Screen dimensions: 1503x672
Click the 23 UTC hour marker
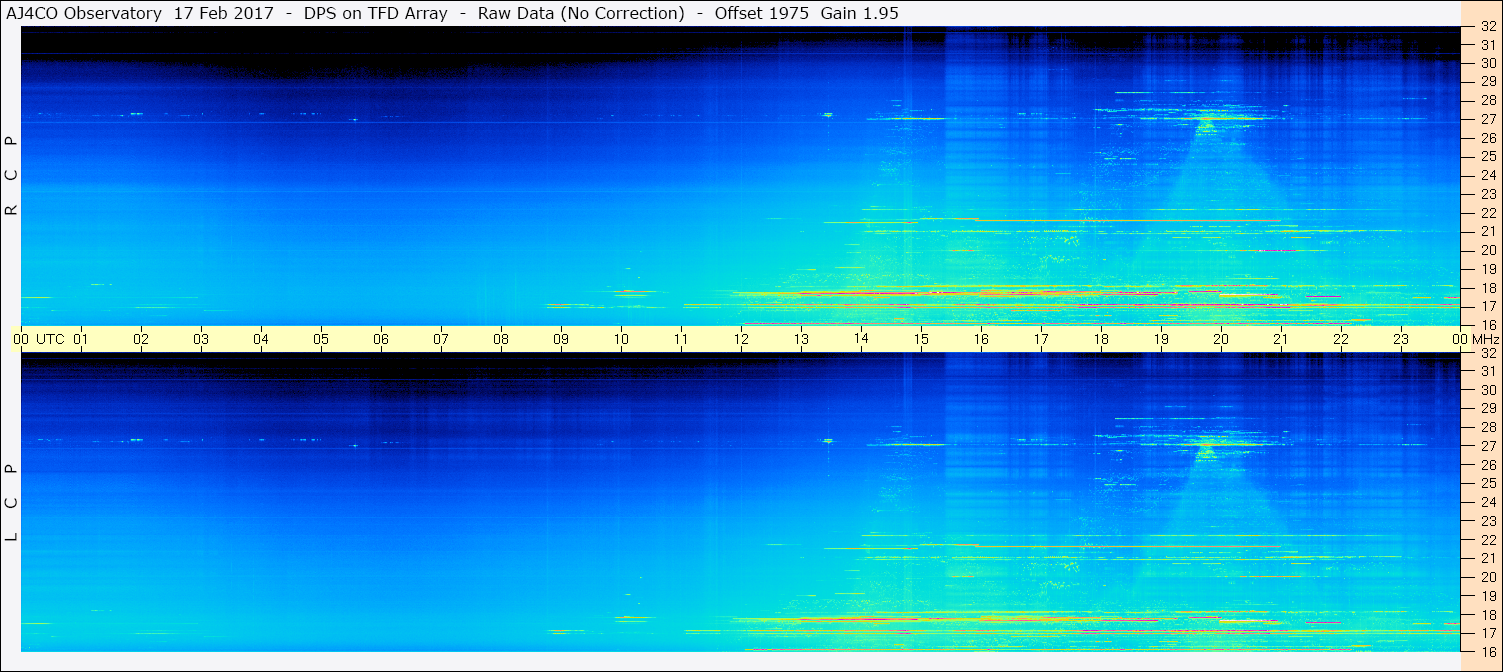click(1401, 339)
